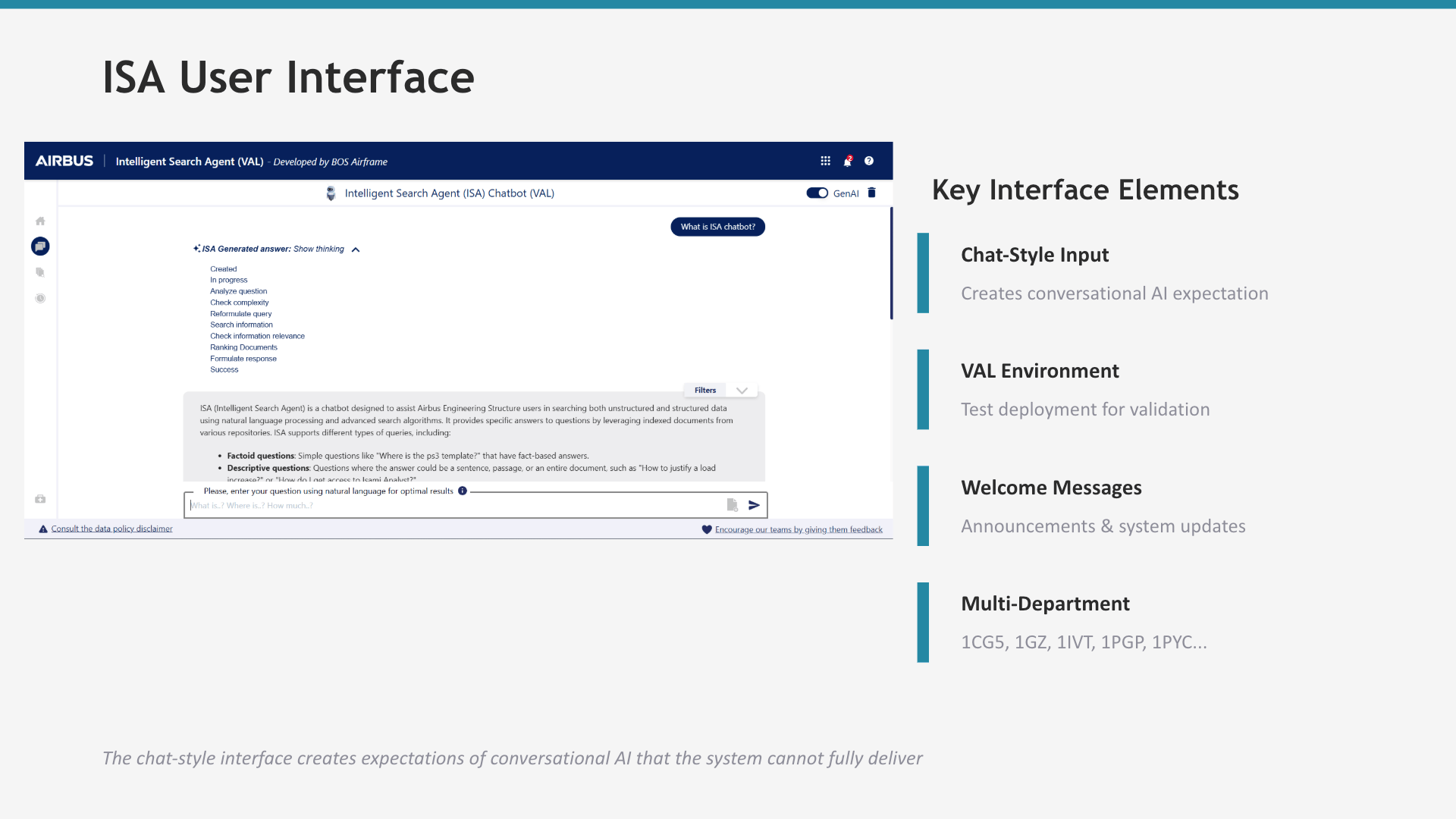Viewport: 1456px width, 819px height.
Task: Click 'Developed by BOS Airframe' text
Action: (x=331, y=162)
